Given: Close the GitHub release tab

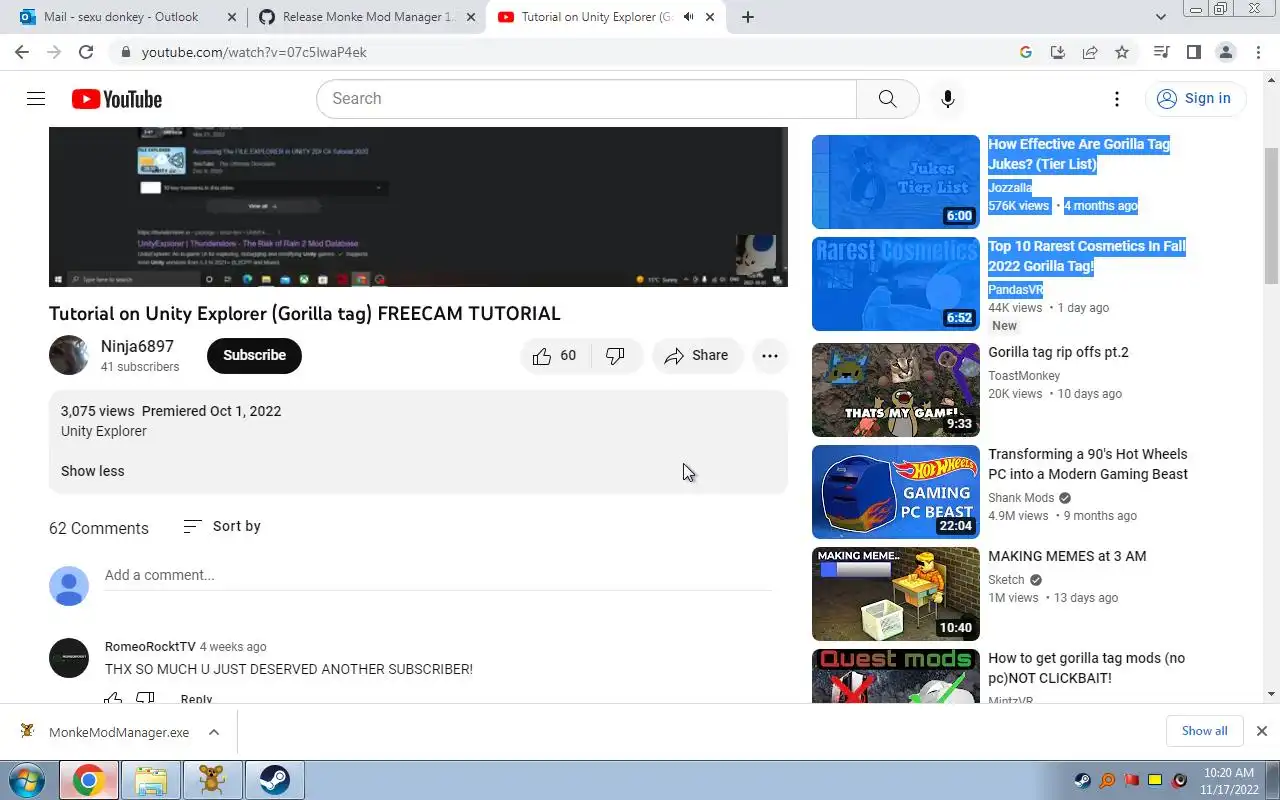Looking at the screenshot, I should [x=471, y=17].
